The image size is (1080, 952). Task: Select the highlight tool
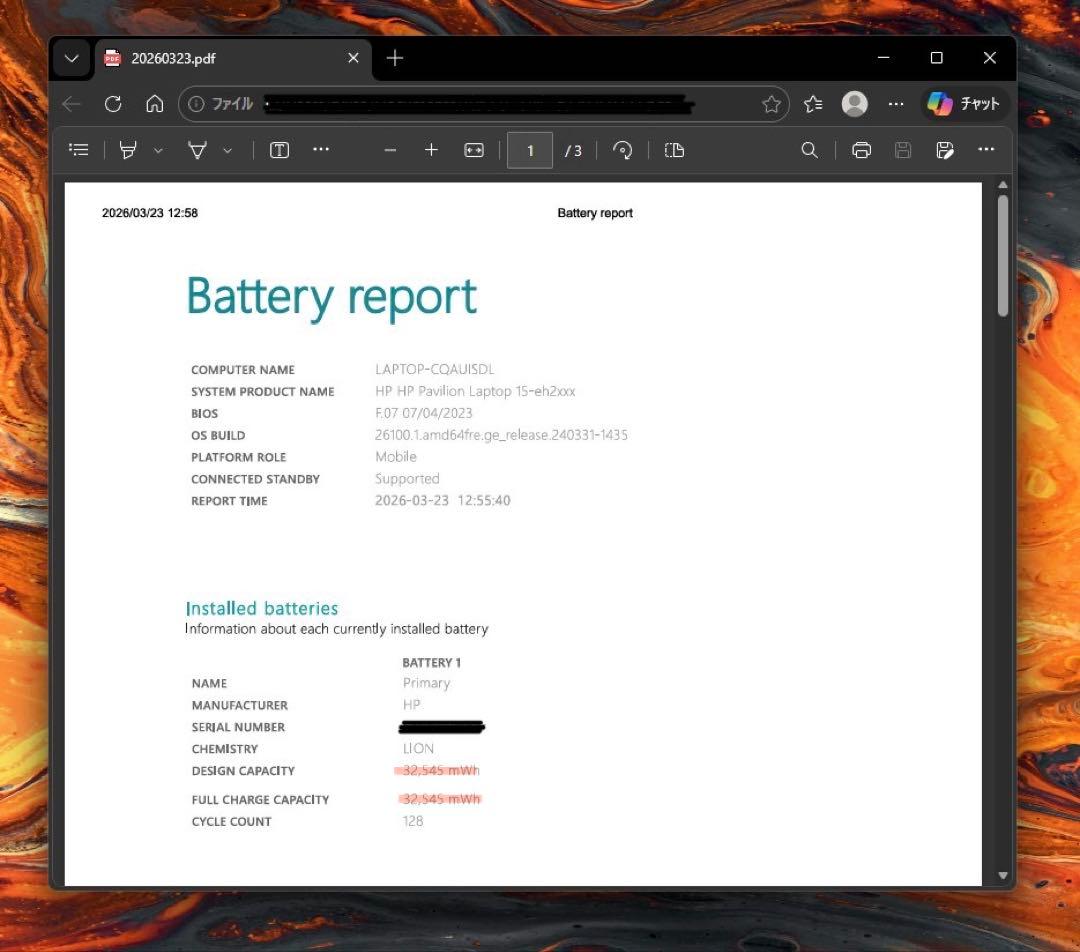point(127,150)
